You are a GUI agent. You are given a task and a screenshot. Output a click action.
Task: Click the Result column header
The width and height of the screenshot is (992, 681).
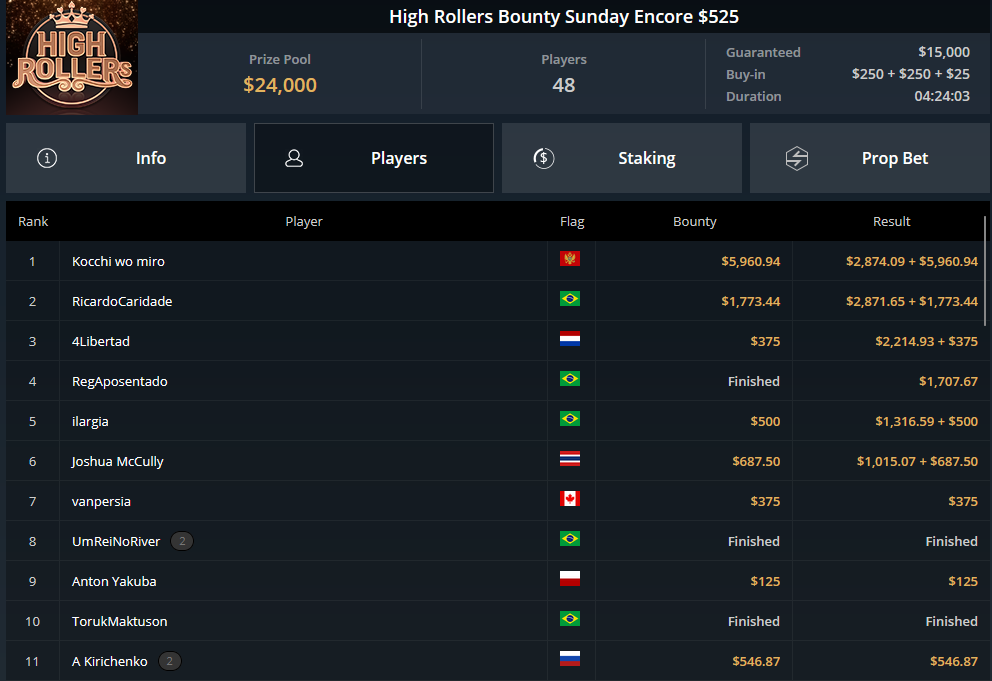click(891, 222)
